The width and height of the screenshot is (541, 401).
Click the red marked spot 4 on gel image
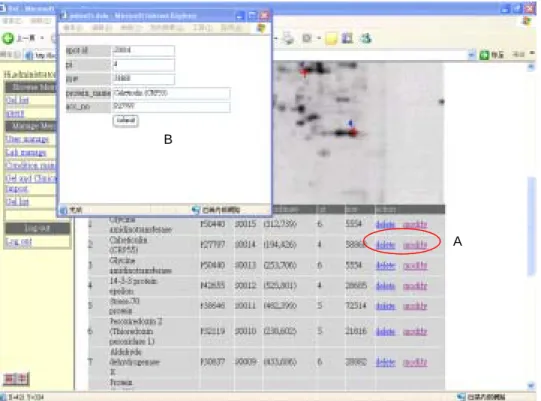352,132
